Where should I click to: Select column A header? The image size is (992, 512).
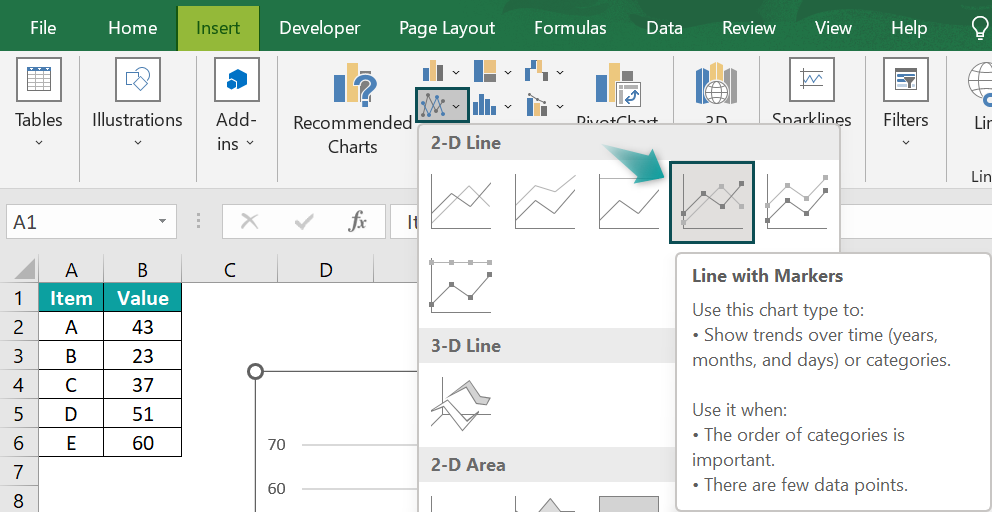click(71, 270)
